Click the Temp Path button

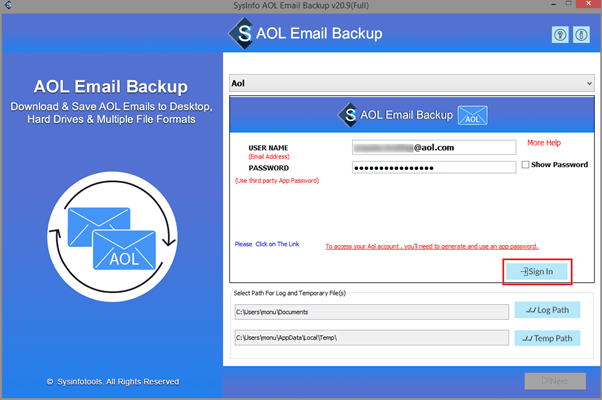pos(547,338)
